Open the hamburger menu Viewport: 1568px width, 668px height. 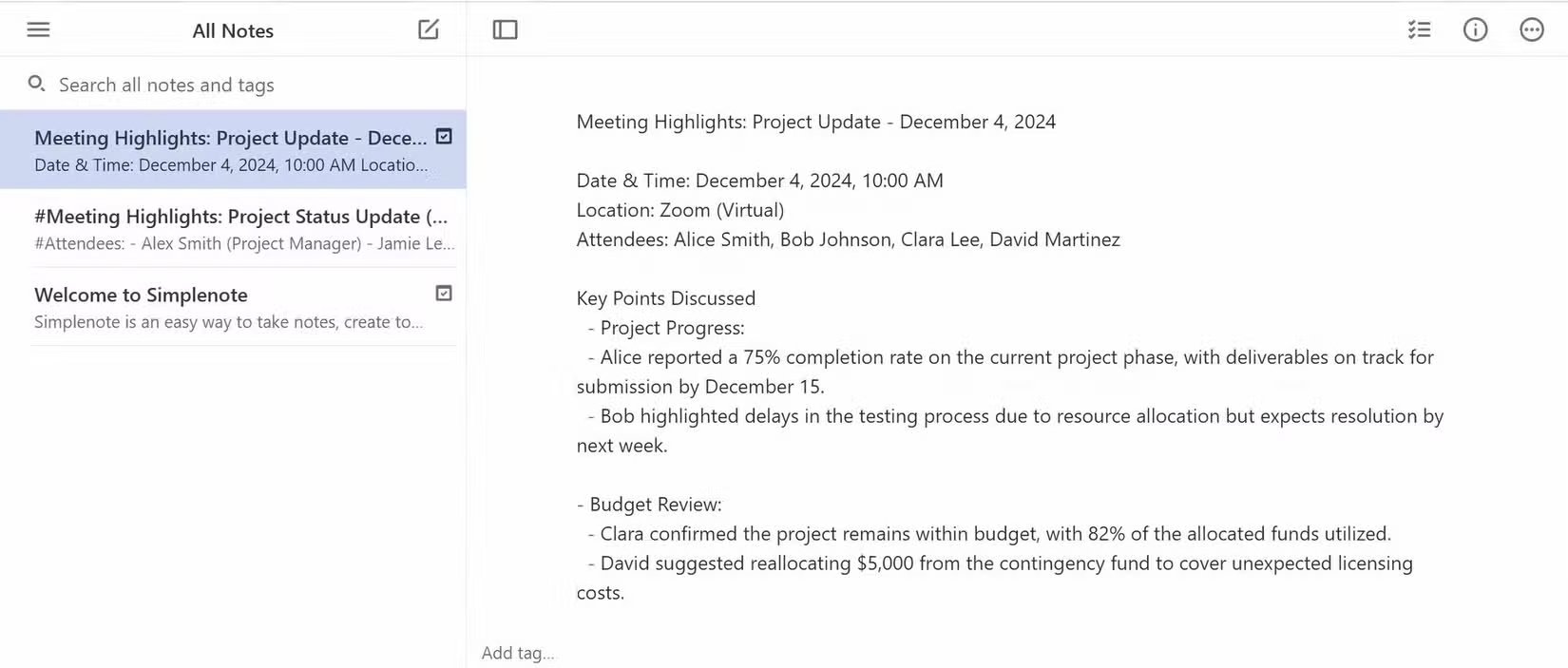point(38,29)
